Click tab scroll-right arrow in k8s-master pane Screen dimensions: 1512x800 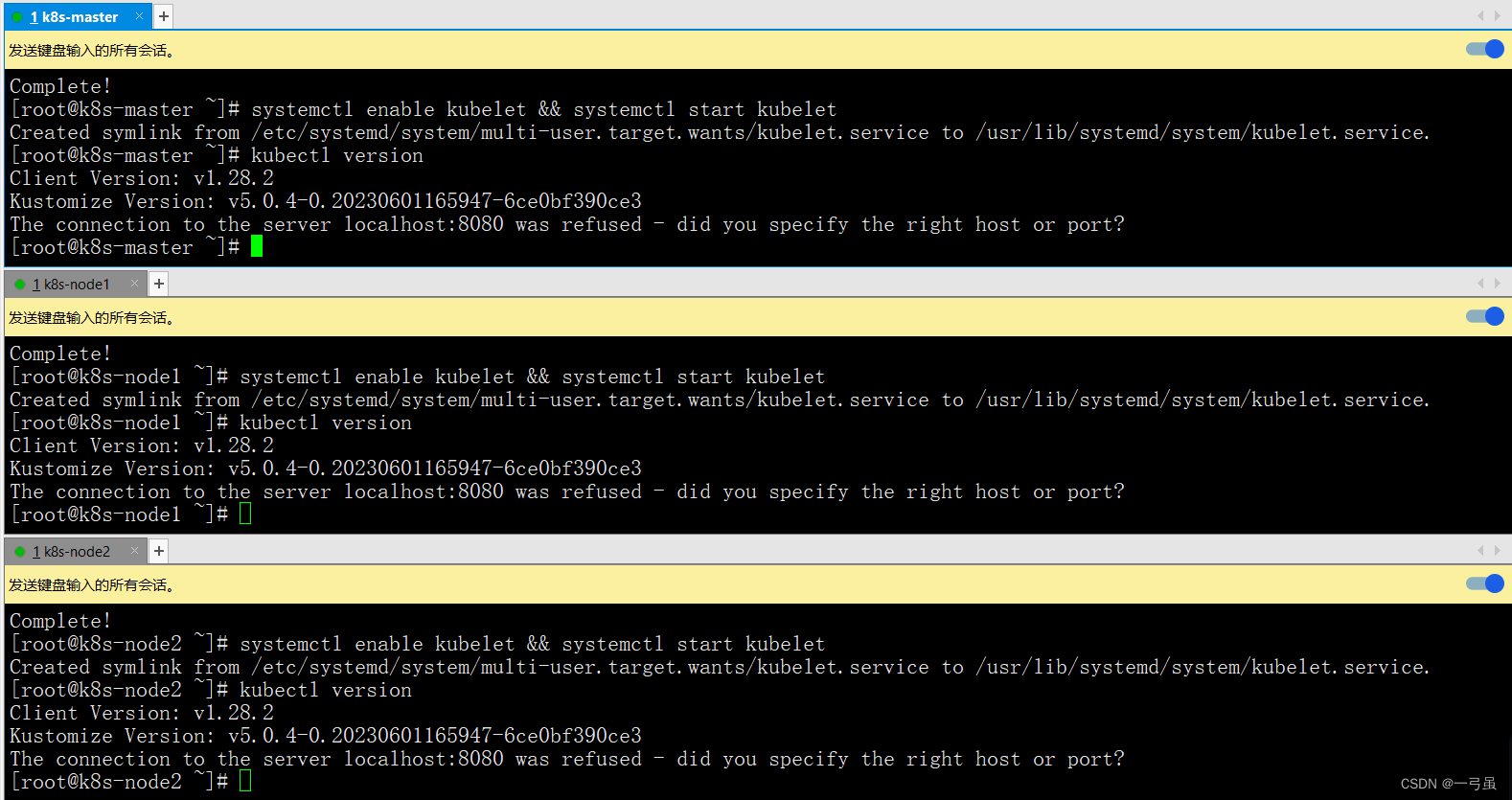pyautogui.click(x=1498, y=16)
